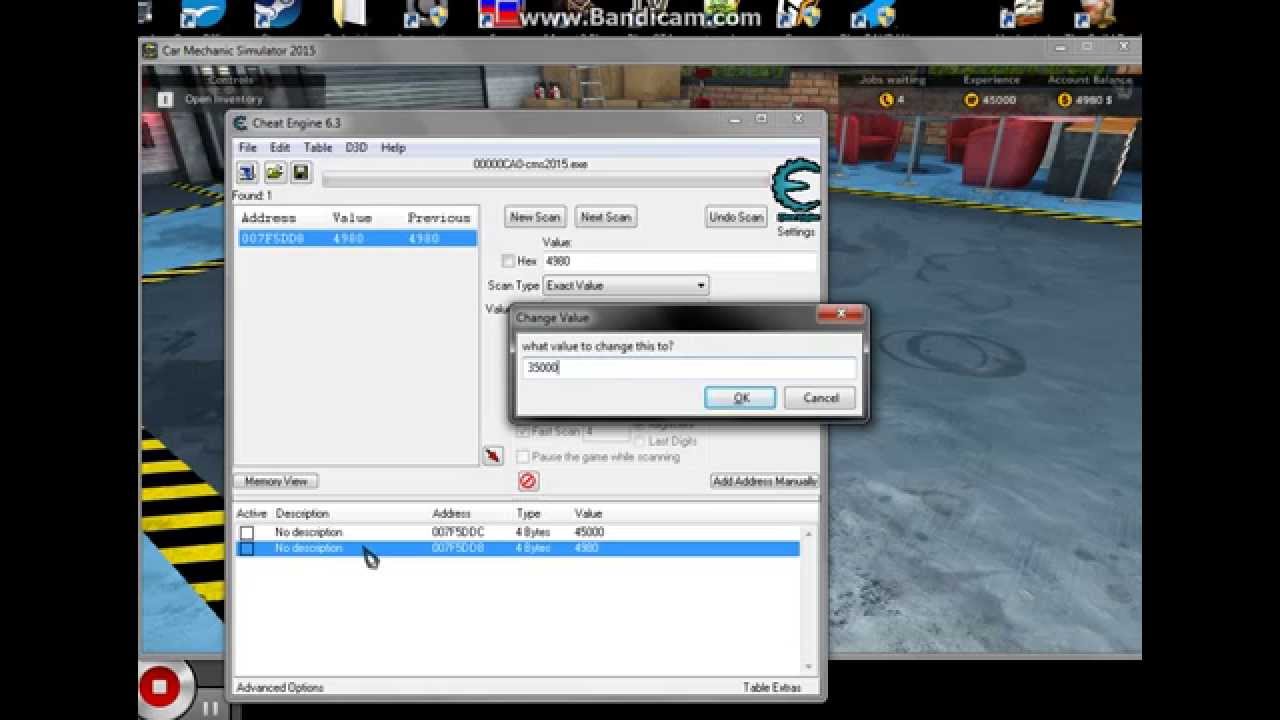The image size is (1280, 720).
Task: Click the floppy disk save icon
Action: pos(300,172)
